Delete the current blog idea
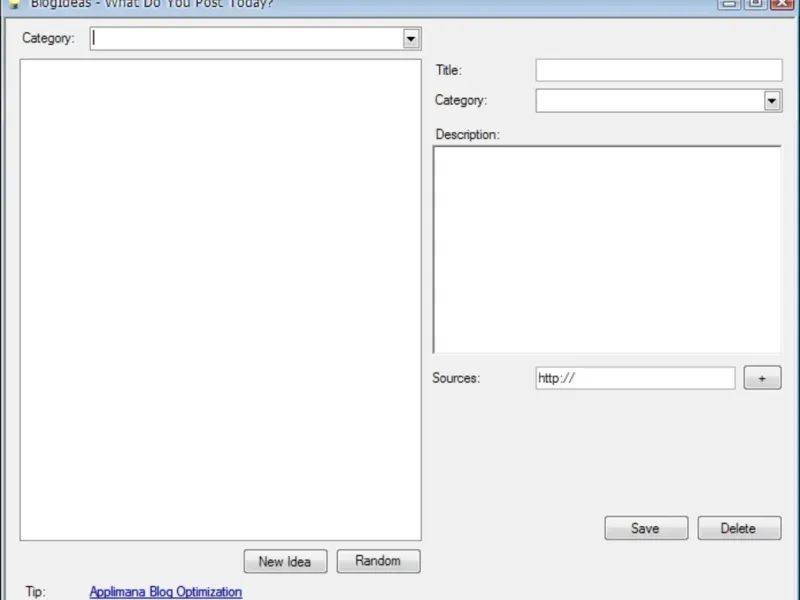The width and height of the screenshot is (800, 600). [739, 528]
